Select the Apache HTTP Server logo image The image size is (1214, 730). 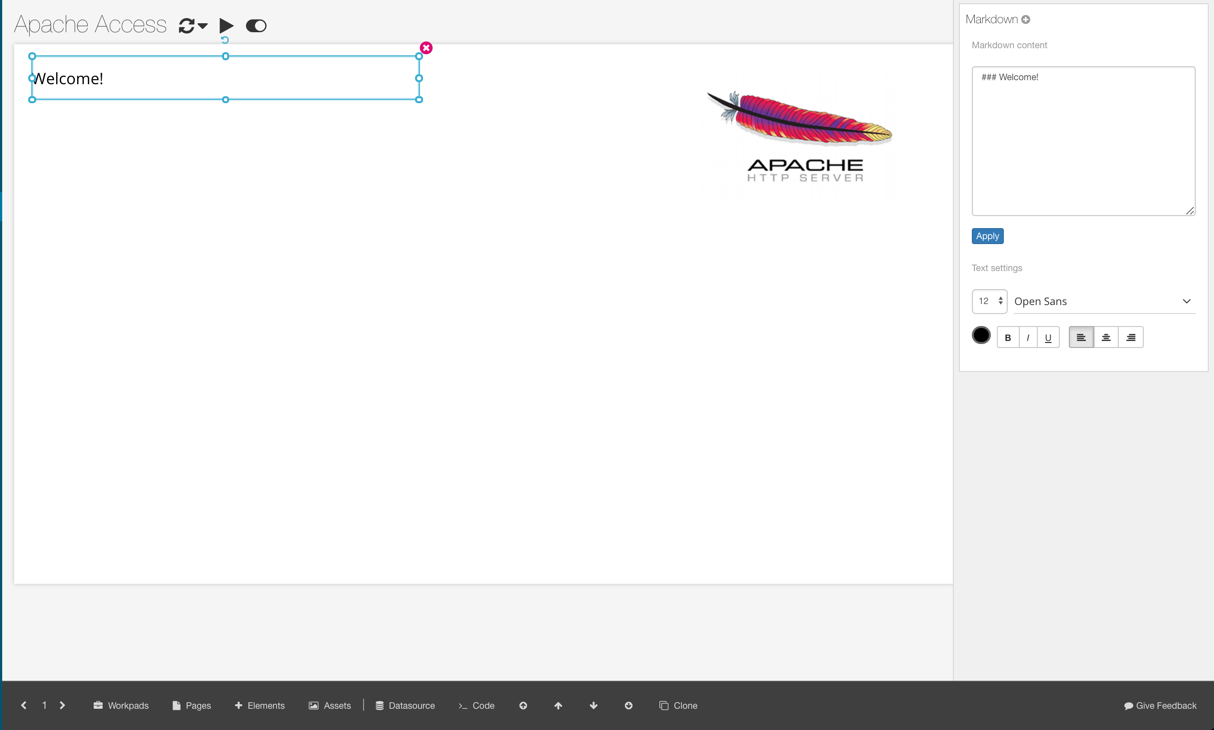pyautogui.click(x=801, y=136)
